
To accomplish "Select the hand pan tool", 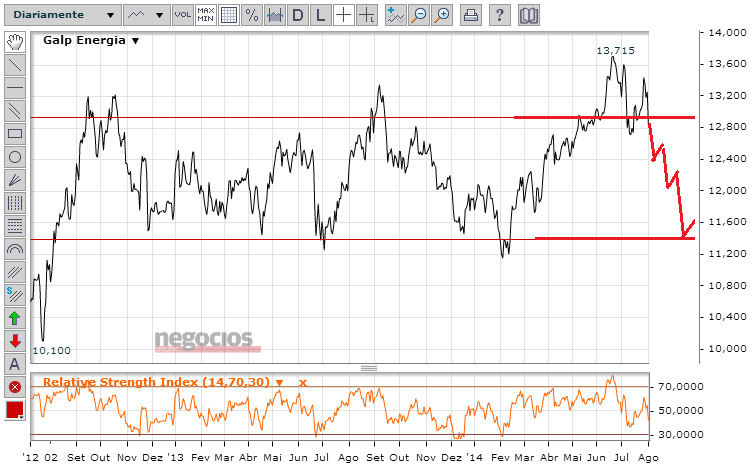I will pos(15,42).
